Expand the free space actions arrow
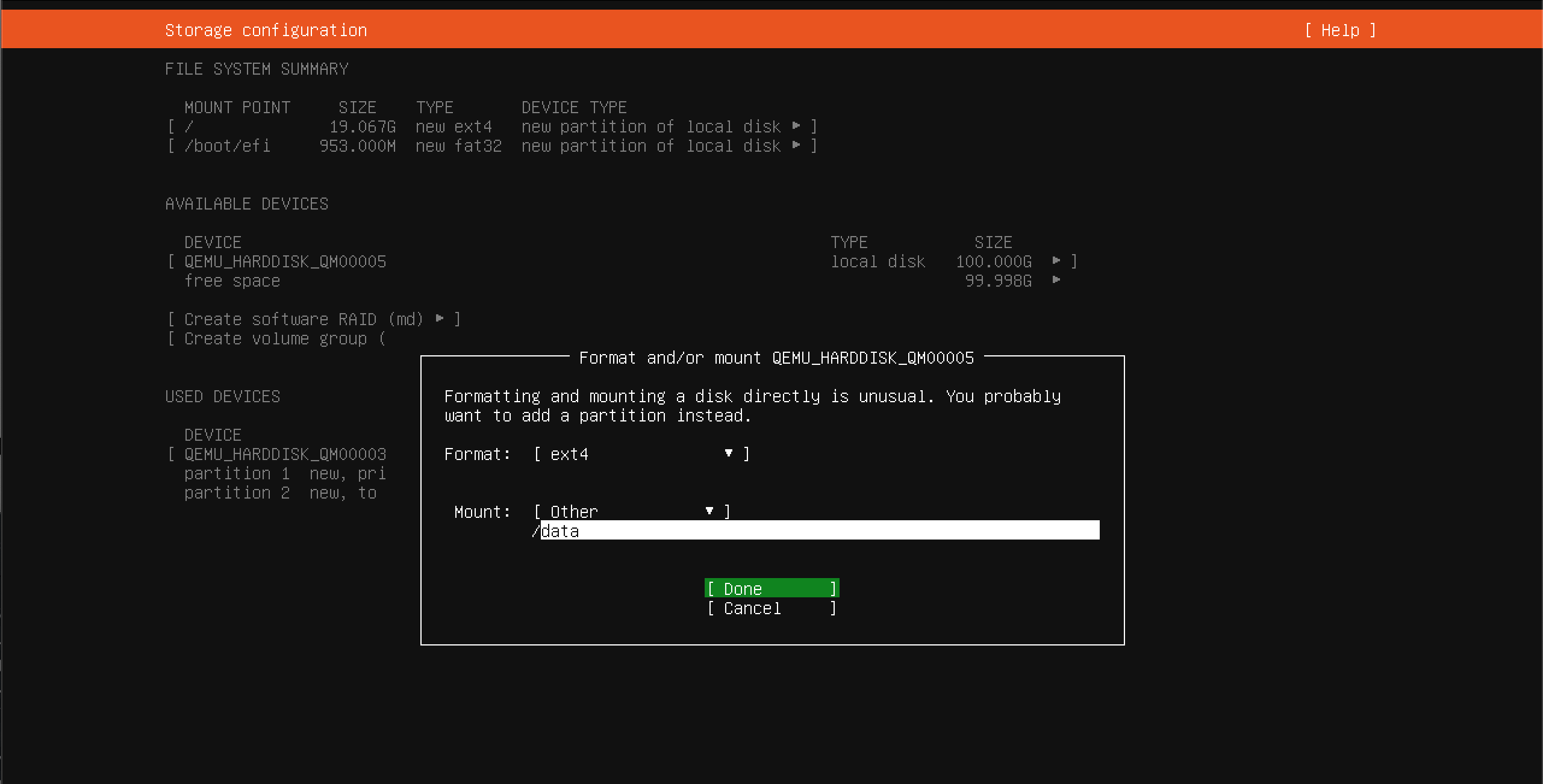Screen dimensions: 1543x784 pyautogui.click(x=1056, y=279)
